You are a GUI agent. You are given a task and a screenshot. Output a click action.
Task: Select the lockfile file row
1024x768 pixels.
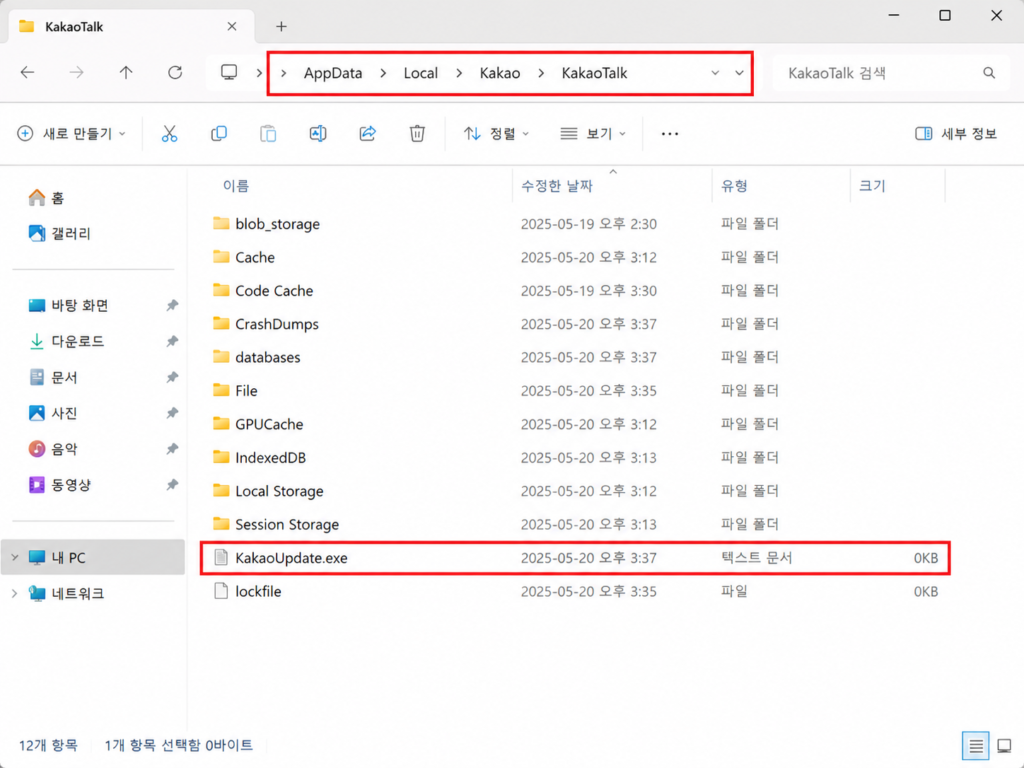(575, 591)
